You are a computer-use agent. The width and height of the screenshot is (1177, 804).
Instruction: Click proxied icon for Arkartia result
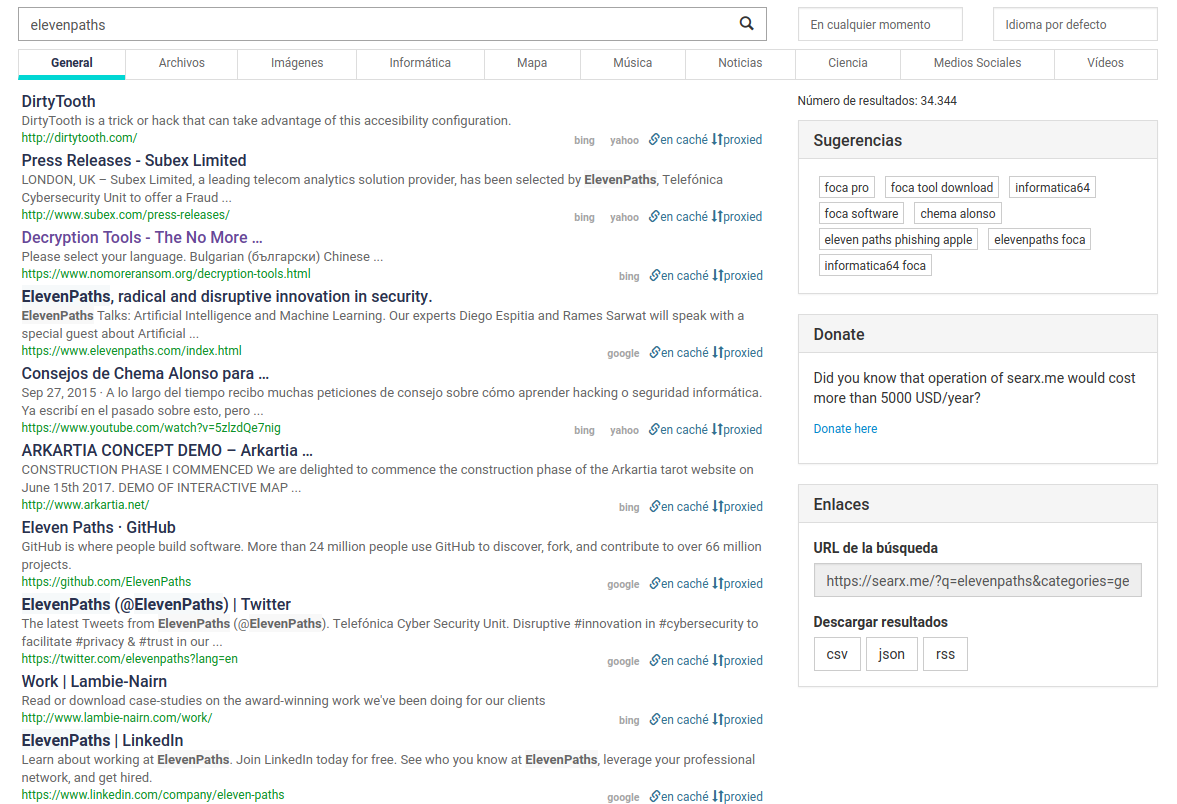pos(717,506)
